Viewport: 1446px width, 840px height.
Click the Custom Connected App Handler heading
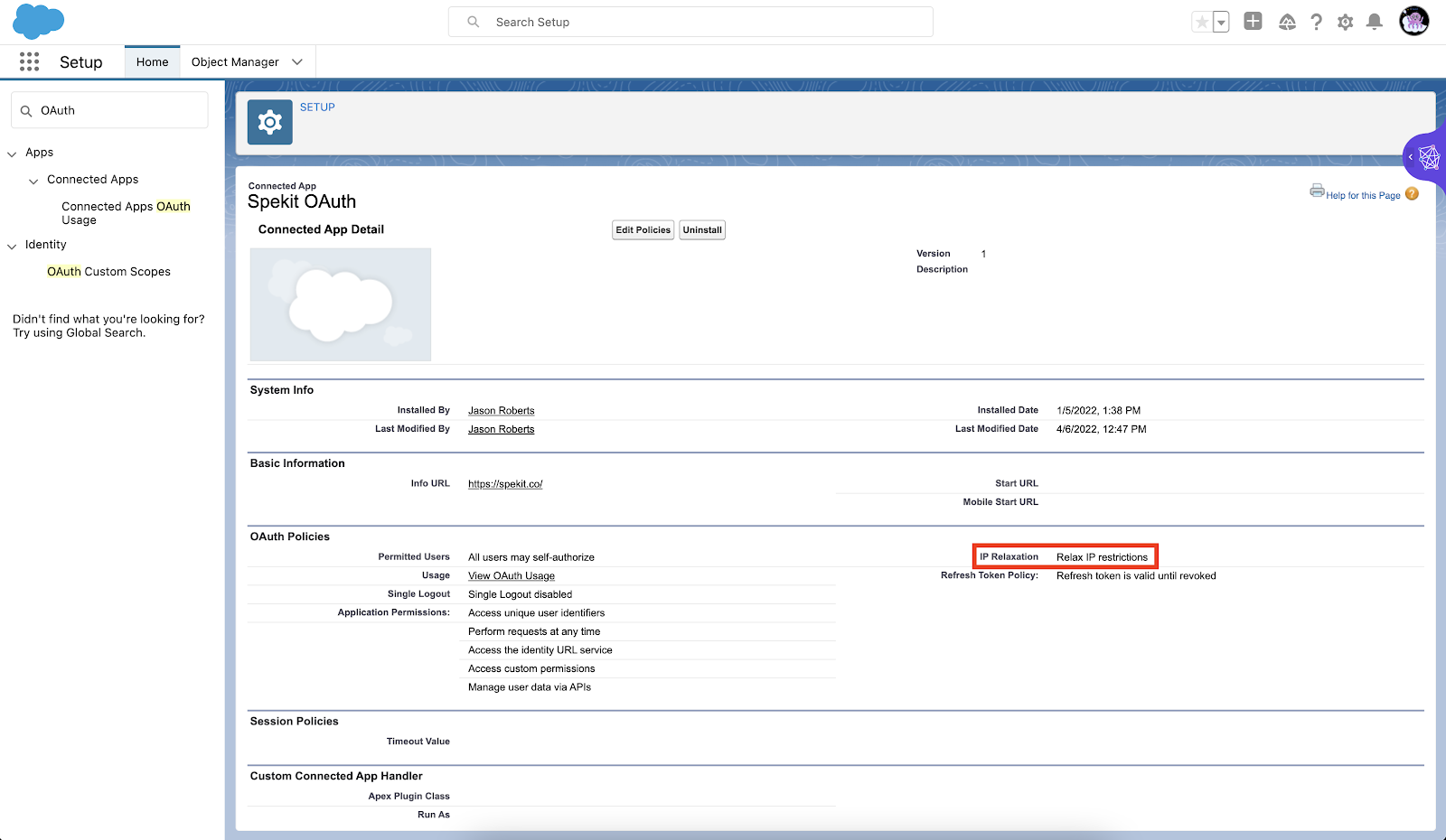click(336, 776)
